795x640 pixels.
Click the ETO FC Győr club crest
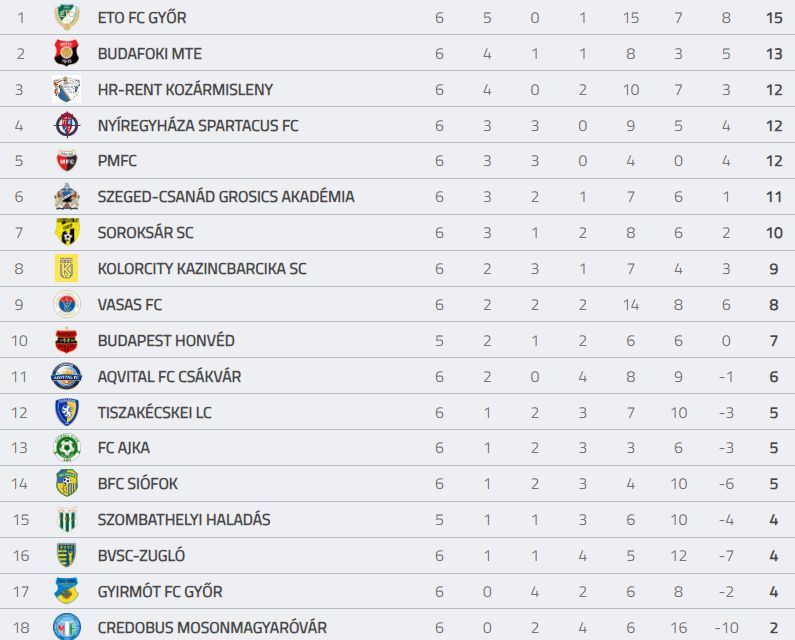coord(66,17)
